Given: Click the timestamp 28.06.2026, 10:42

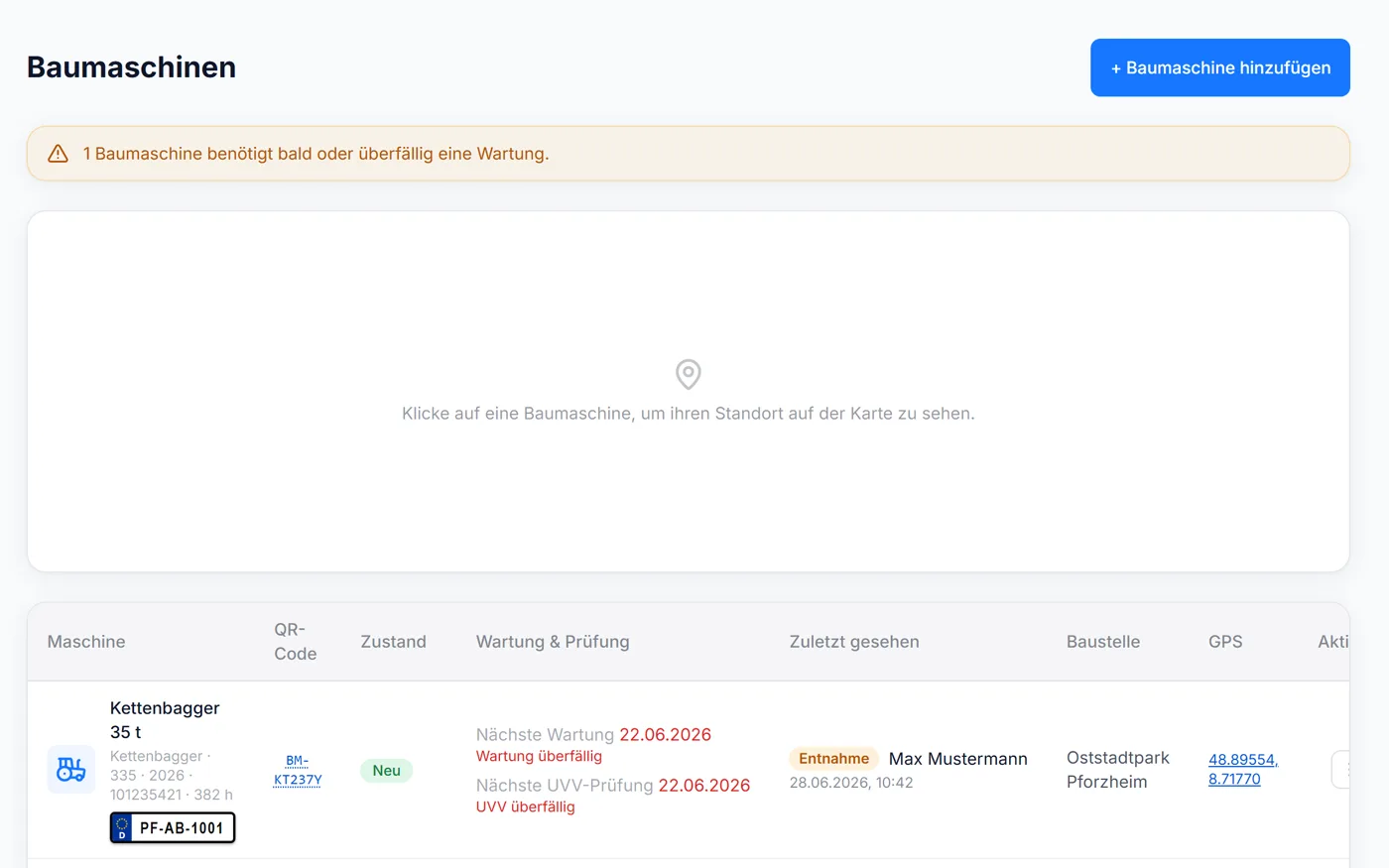Looking at the screenshot, I should (851, 783).
